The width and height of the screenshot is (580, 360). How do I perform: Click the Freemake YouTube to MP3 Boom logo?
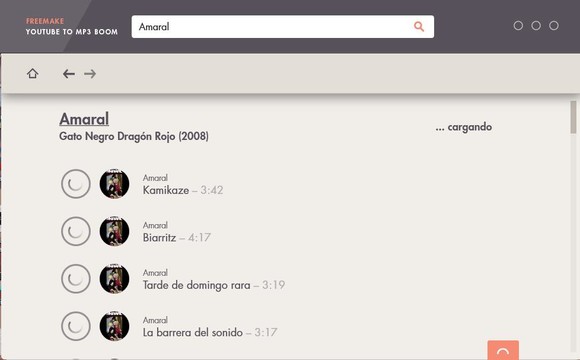coord(72,26)
